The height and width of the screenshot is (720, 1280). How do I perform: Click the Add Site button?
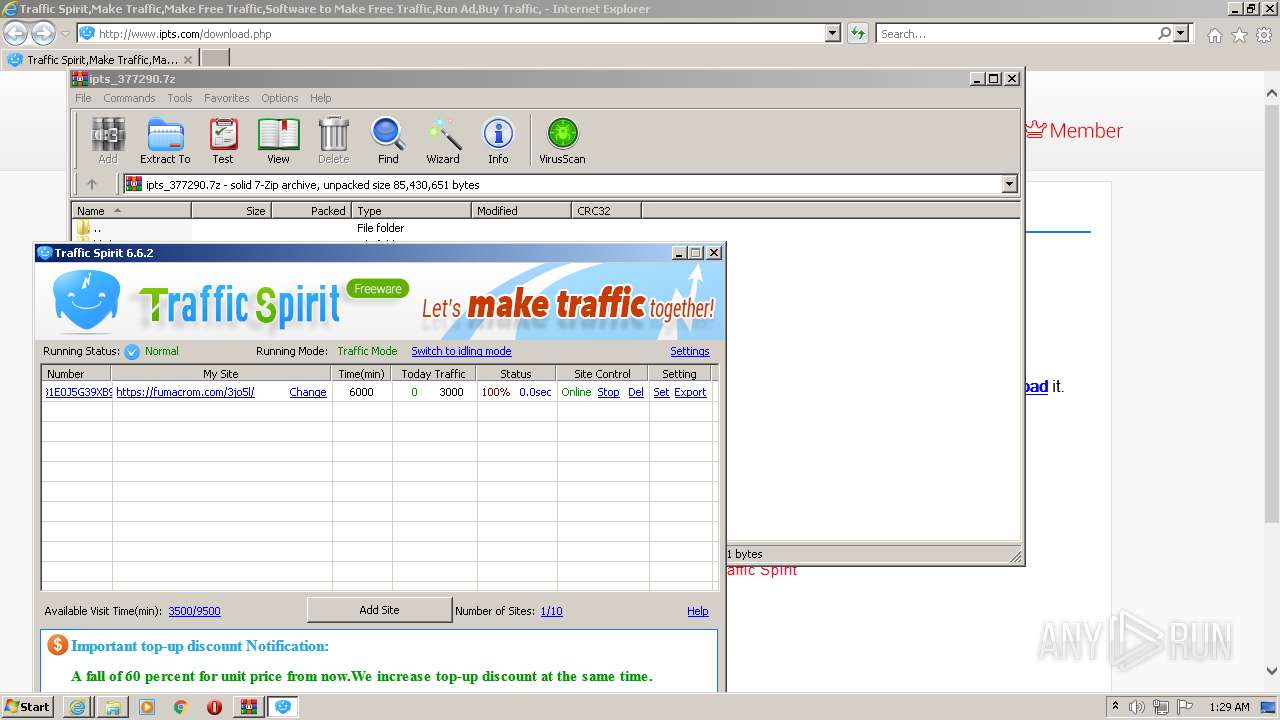click(379, 610)
